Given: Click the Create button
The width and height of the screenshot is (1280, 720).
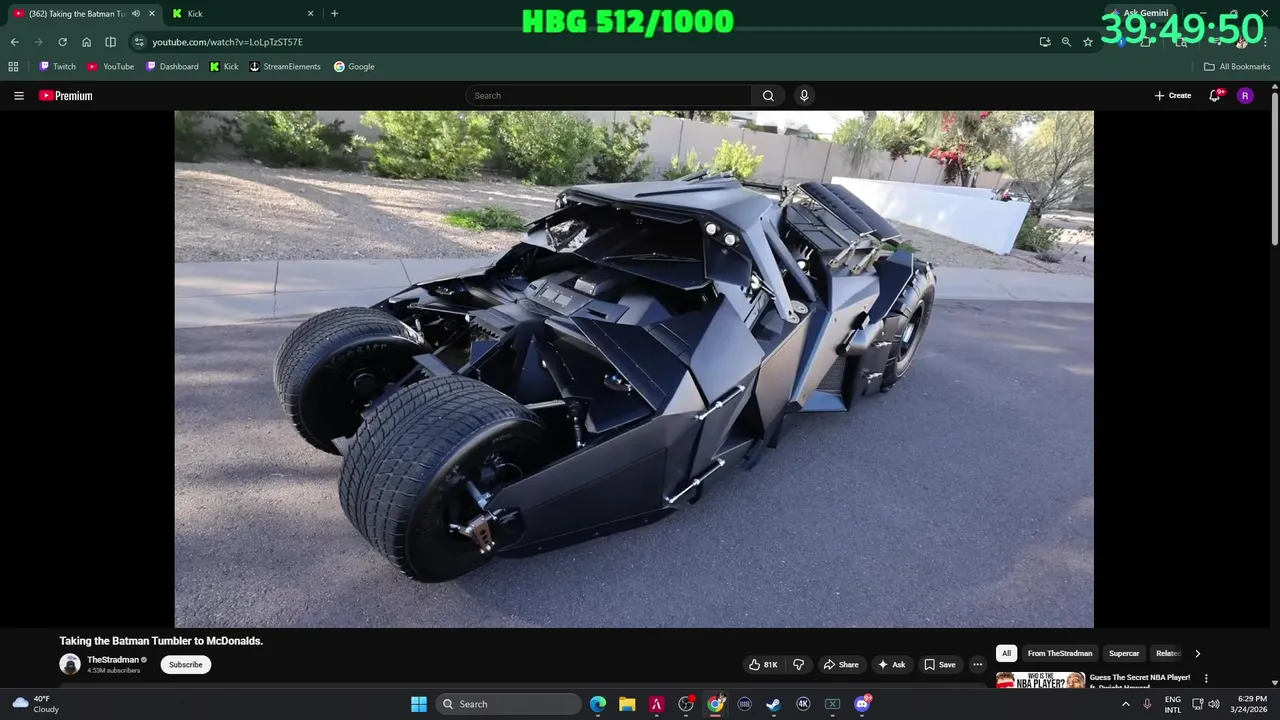Looking at the screenshot, I should coord(1173,96).
